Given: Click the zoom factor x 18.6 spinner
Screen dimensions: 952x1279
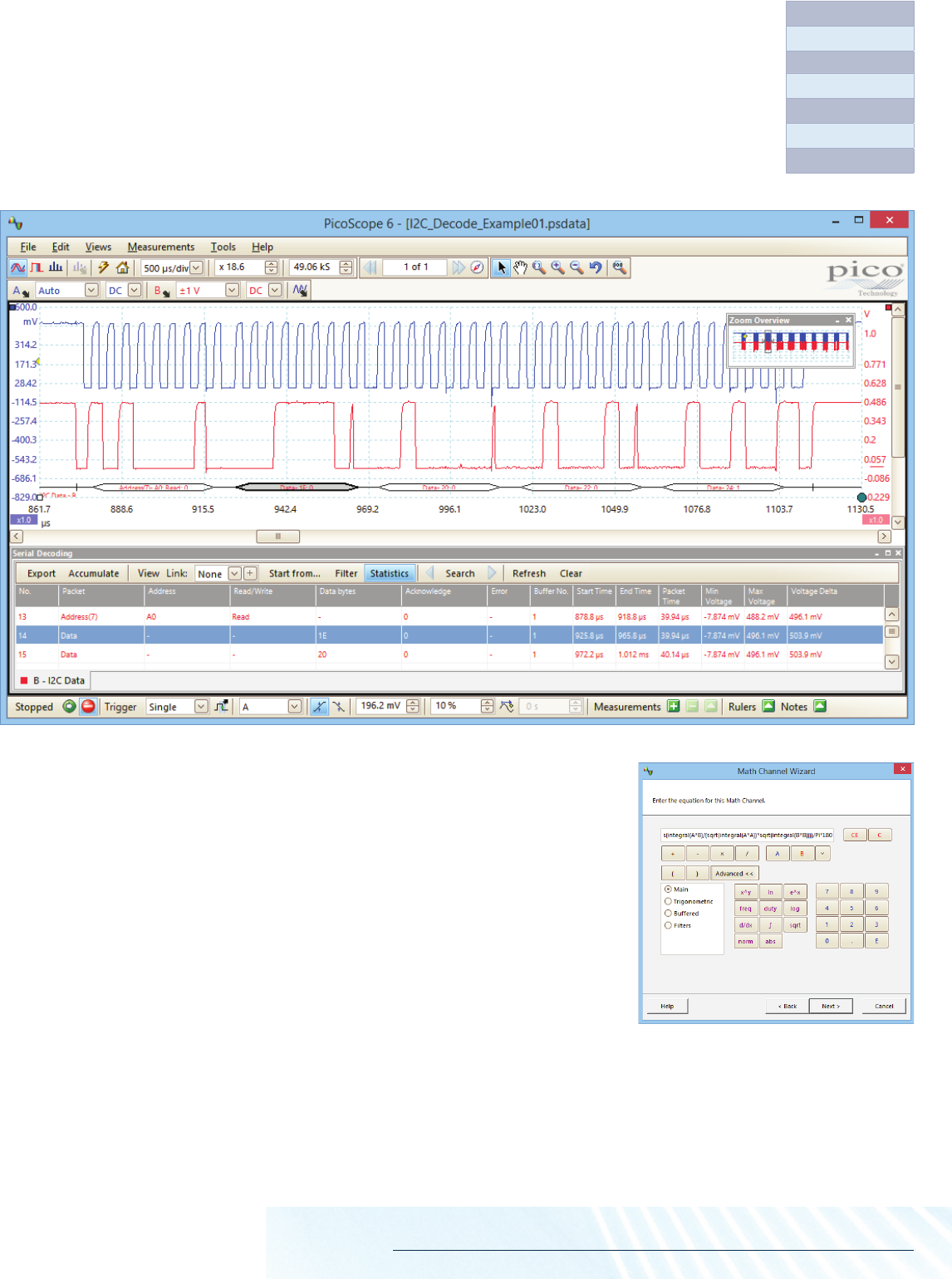Looking at the screenshot, I should pos(271,267).
